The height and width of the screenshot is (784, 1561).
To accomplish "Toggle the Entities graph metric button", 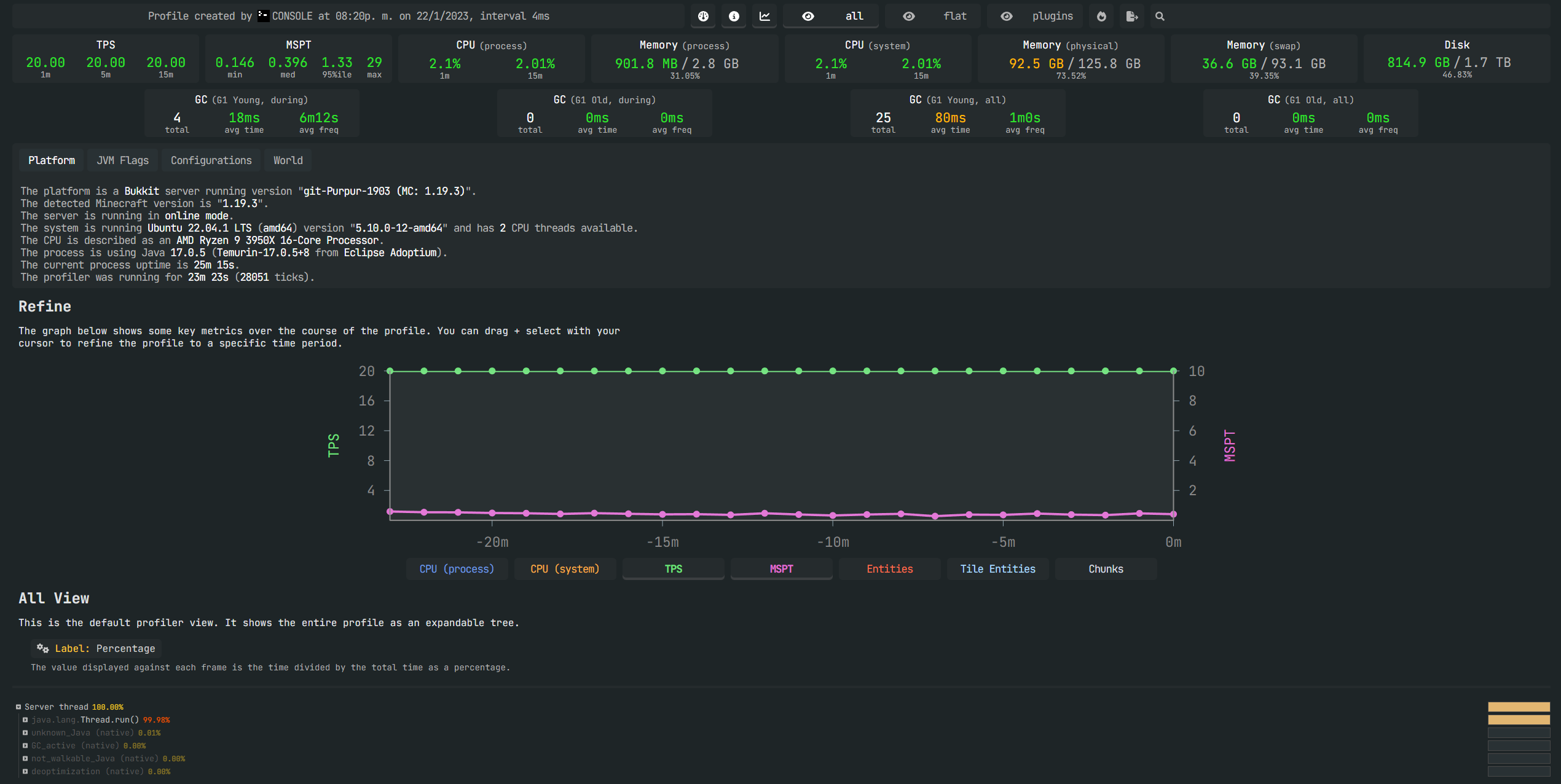I will pyautogui.click(x=889, y=569).
